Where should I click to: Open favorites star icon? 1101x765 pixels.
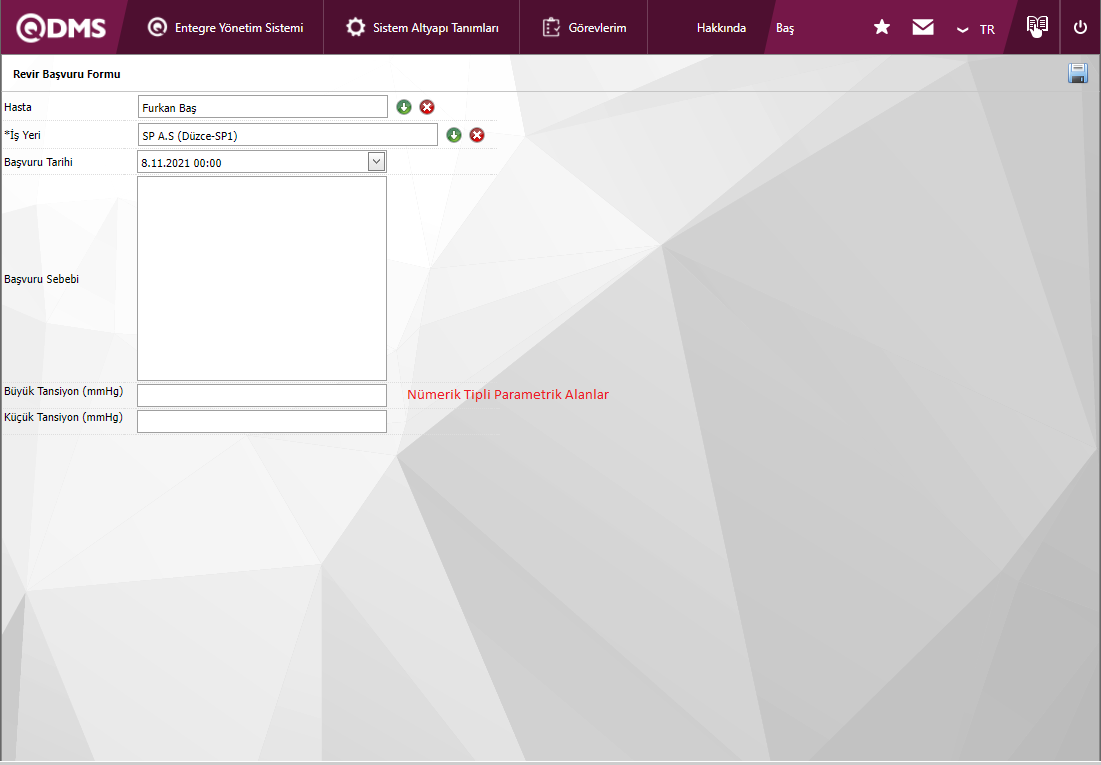point(882,27)
